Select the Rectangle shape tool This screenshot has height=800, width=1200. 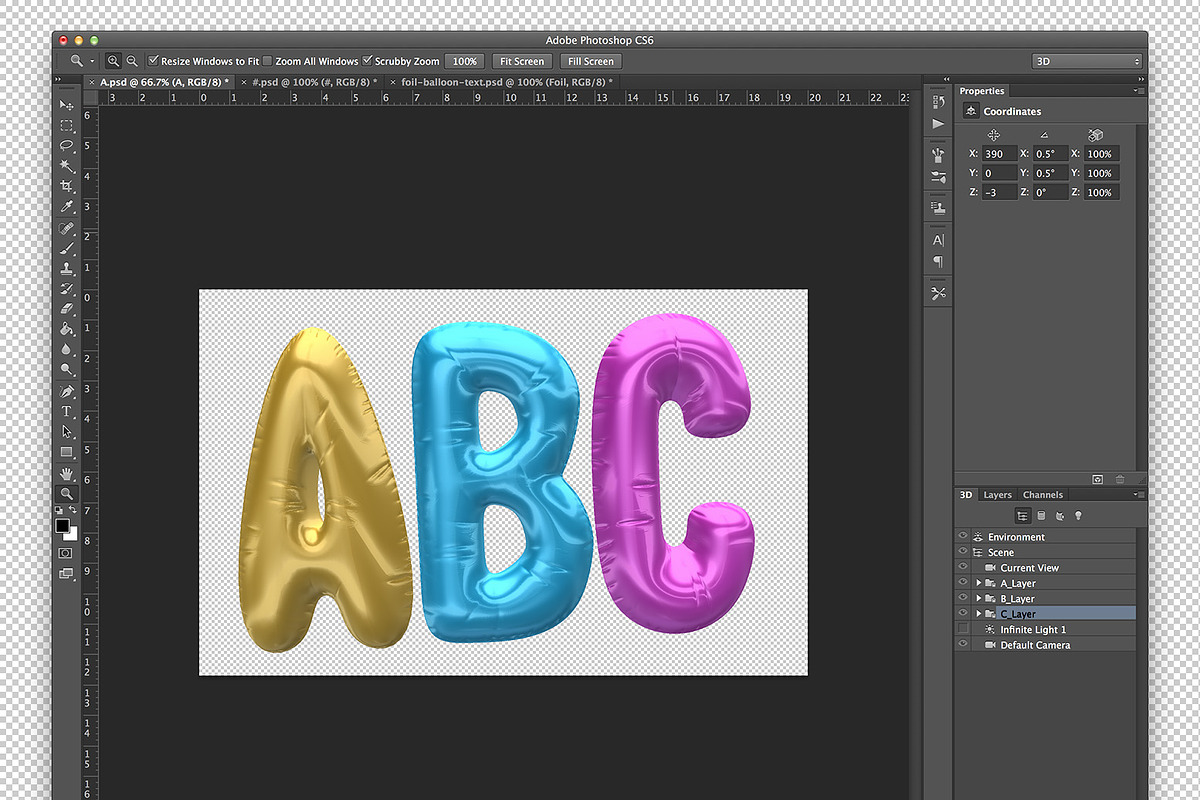[x=67, y=452]
